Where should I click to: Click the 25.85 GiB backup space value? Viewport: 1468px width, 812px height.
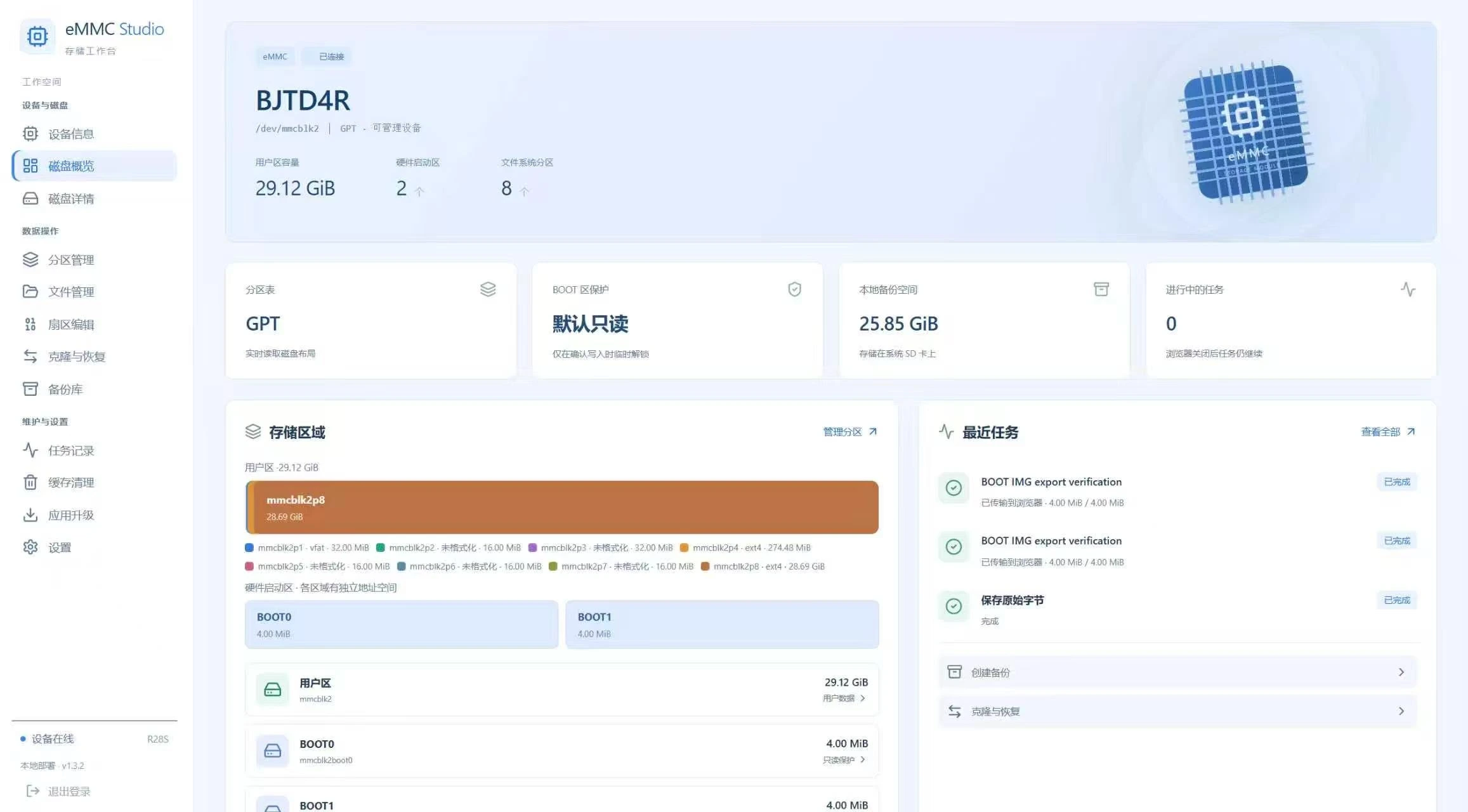898,324
